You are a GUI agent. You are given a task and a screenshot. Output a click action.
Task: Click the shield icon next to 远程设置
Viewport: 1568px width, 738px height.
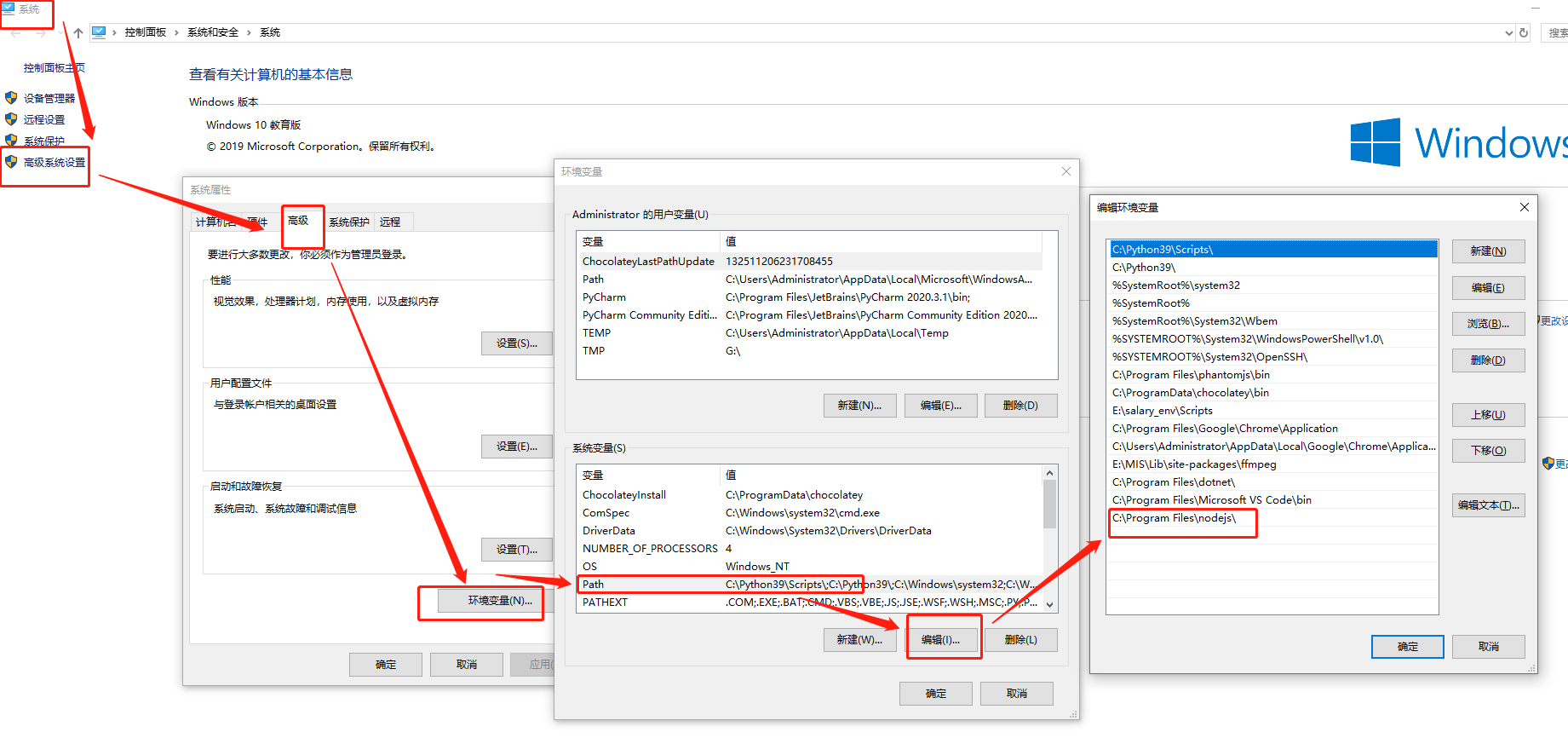coord(11,119)
